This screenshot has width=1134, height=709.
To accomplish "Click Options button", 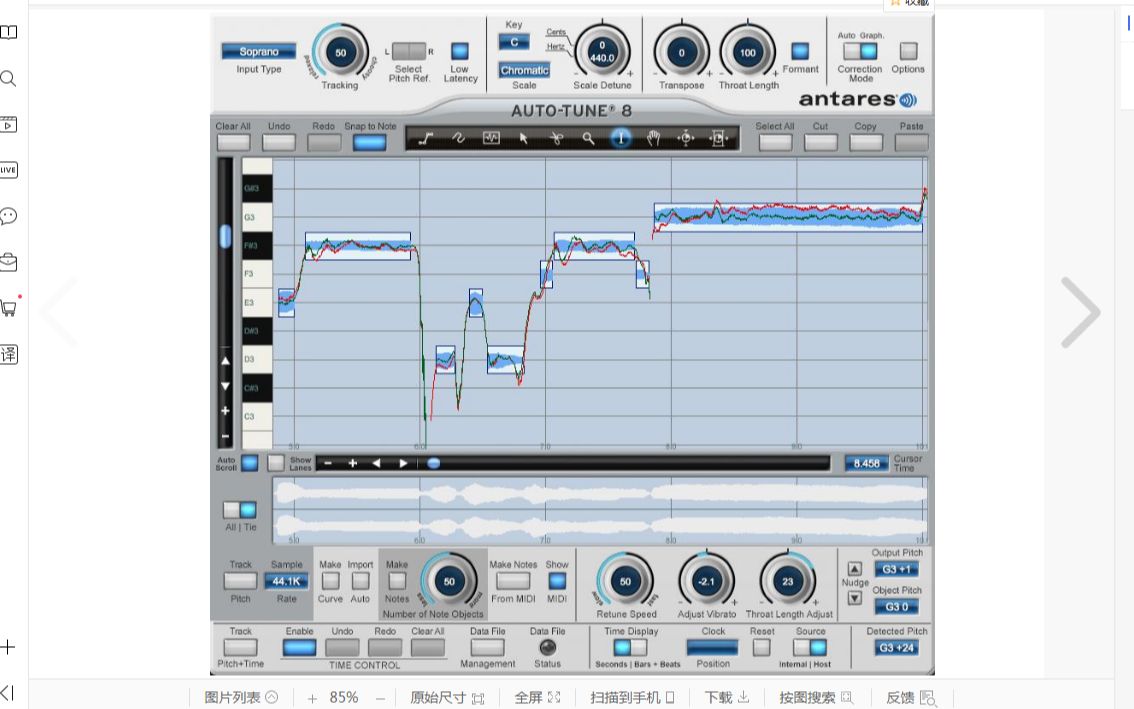I will click(x=908, y=51).
